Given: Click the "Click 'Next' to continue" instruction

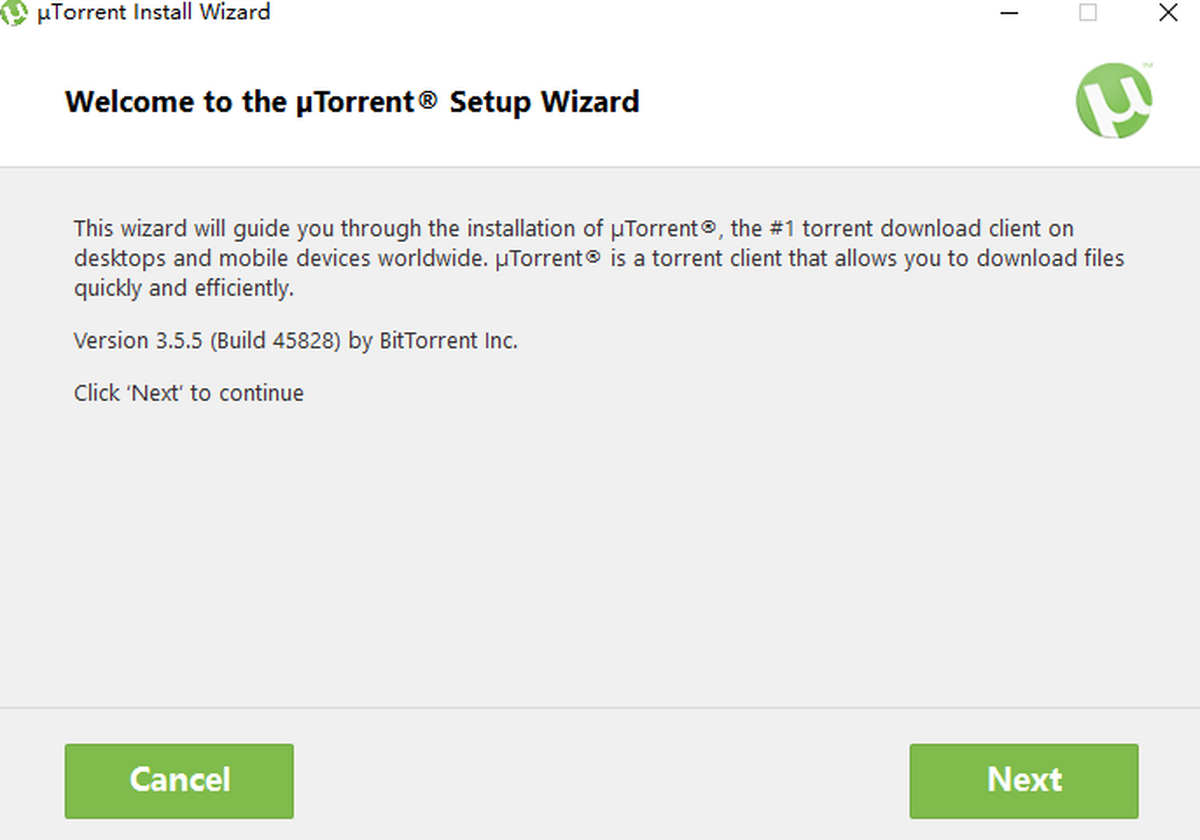Looking at the screenshot, I should tap(189, 393).
